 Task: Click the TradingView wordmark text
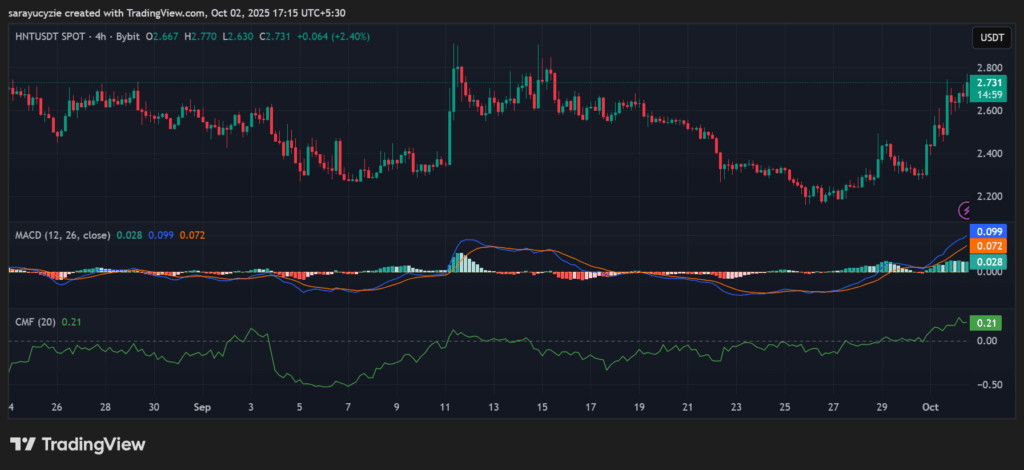[x=92, y=444]
